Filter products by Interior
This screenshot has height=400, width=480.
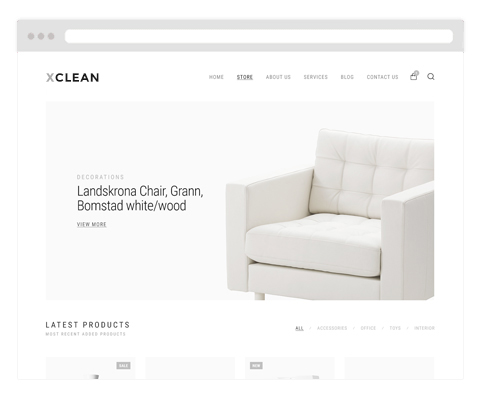(x=424, y=328)
